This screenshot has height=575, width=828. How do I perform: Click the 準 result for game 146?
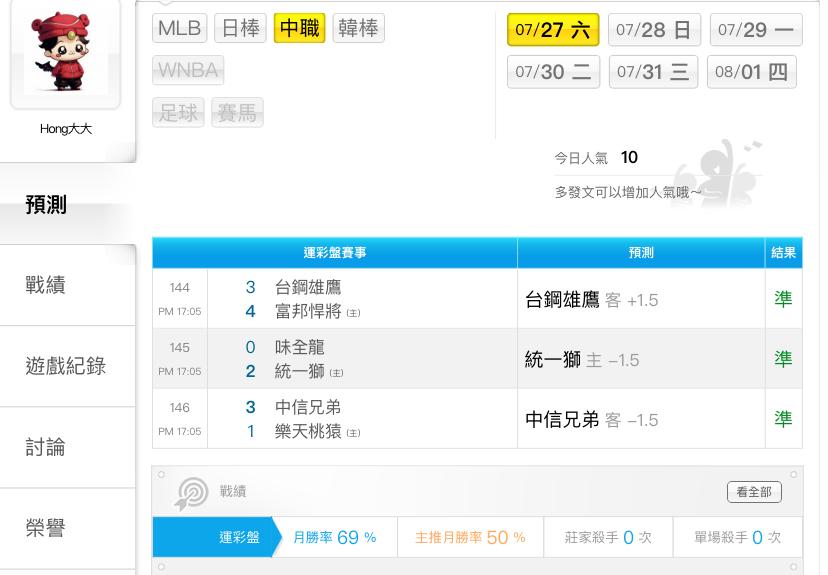coord(783,419)
